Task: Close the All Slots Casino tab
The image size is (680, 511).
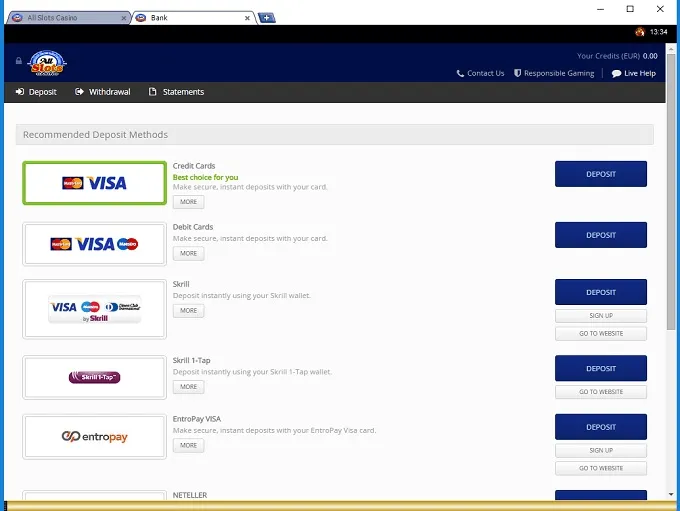Action: [x=124, y=18]
